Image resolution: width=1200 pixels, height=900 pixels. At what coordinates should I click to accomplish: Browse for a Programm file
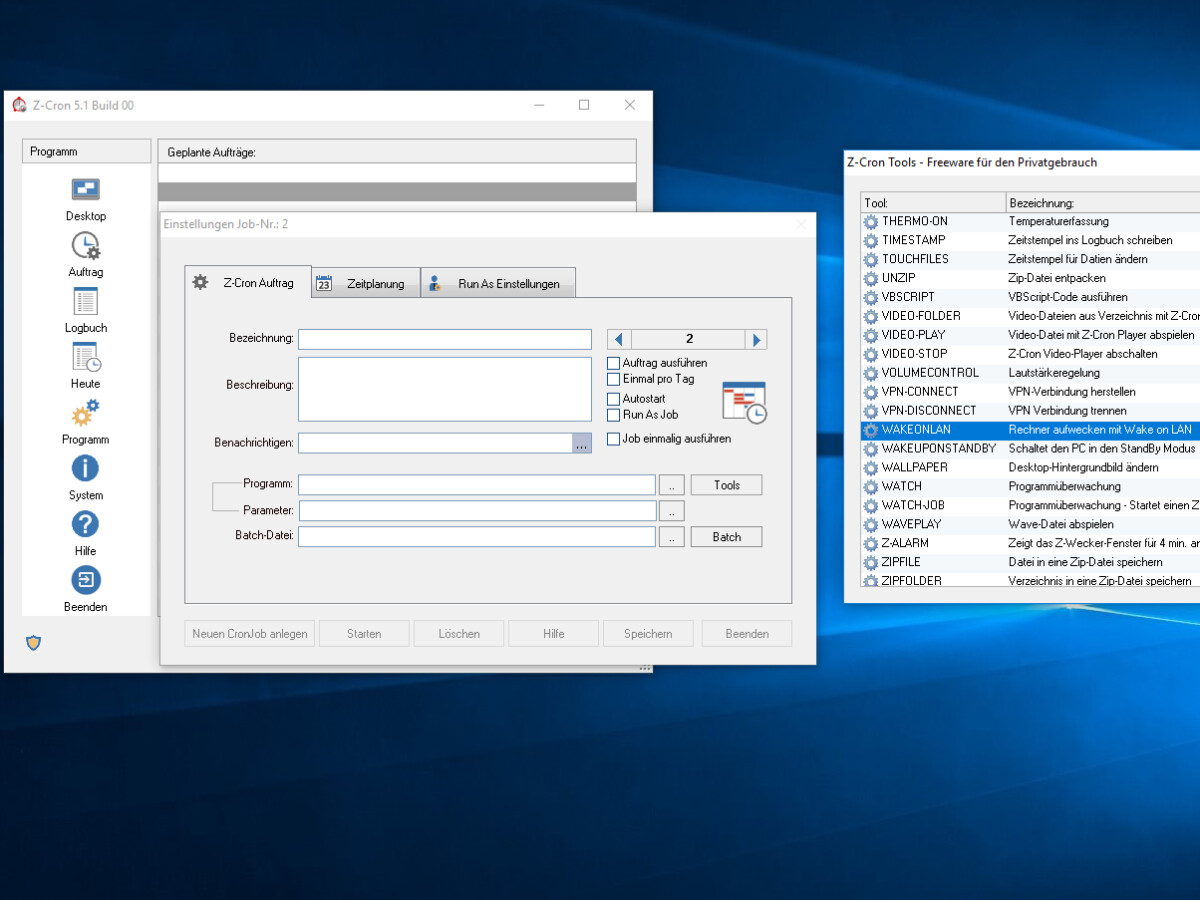tap(671, 484)
